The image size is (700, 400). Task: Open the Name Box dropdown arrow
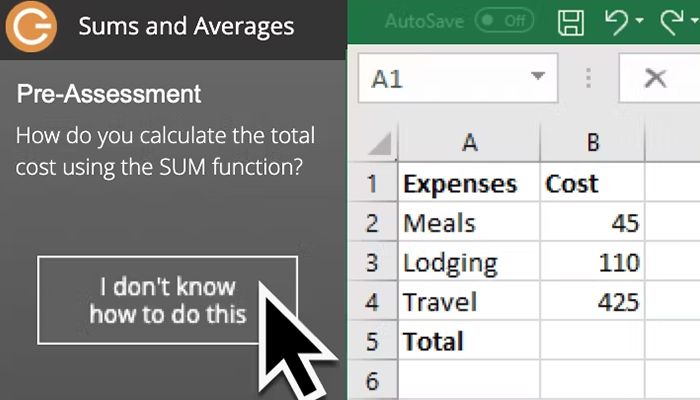[538, 76]
